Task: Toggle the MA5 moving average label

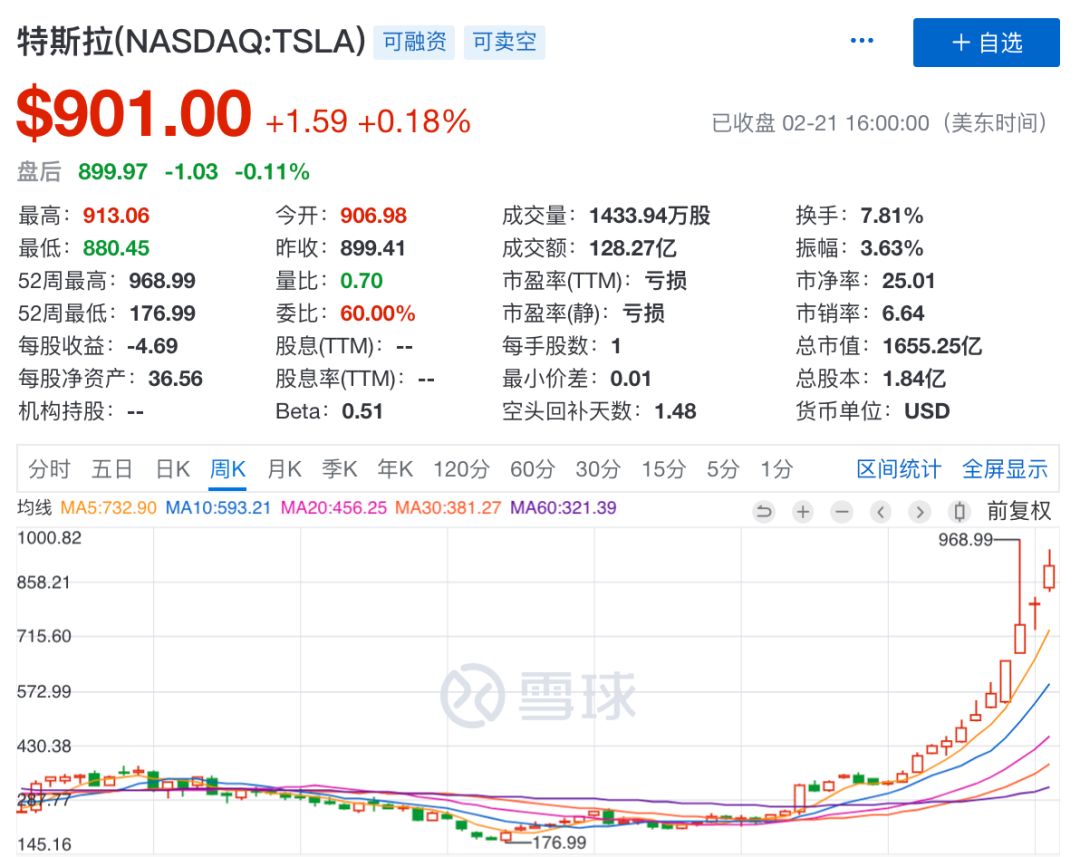Action: point(108,508)
